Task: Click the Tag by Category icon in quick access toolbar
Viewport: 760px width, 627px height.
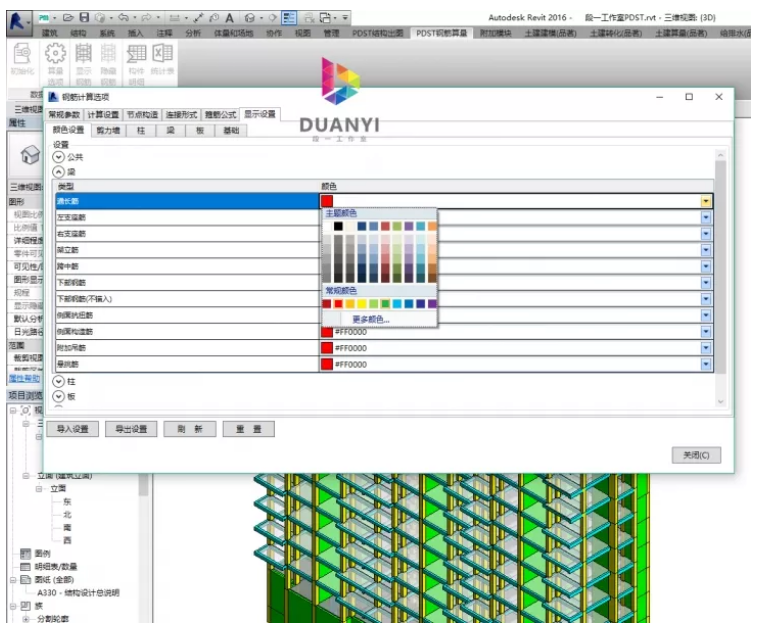Action: (x=214, y=18)
